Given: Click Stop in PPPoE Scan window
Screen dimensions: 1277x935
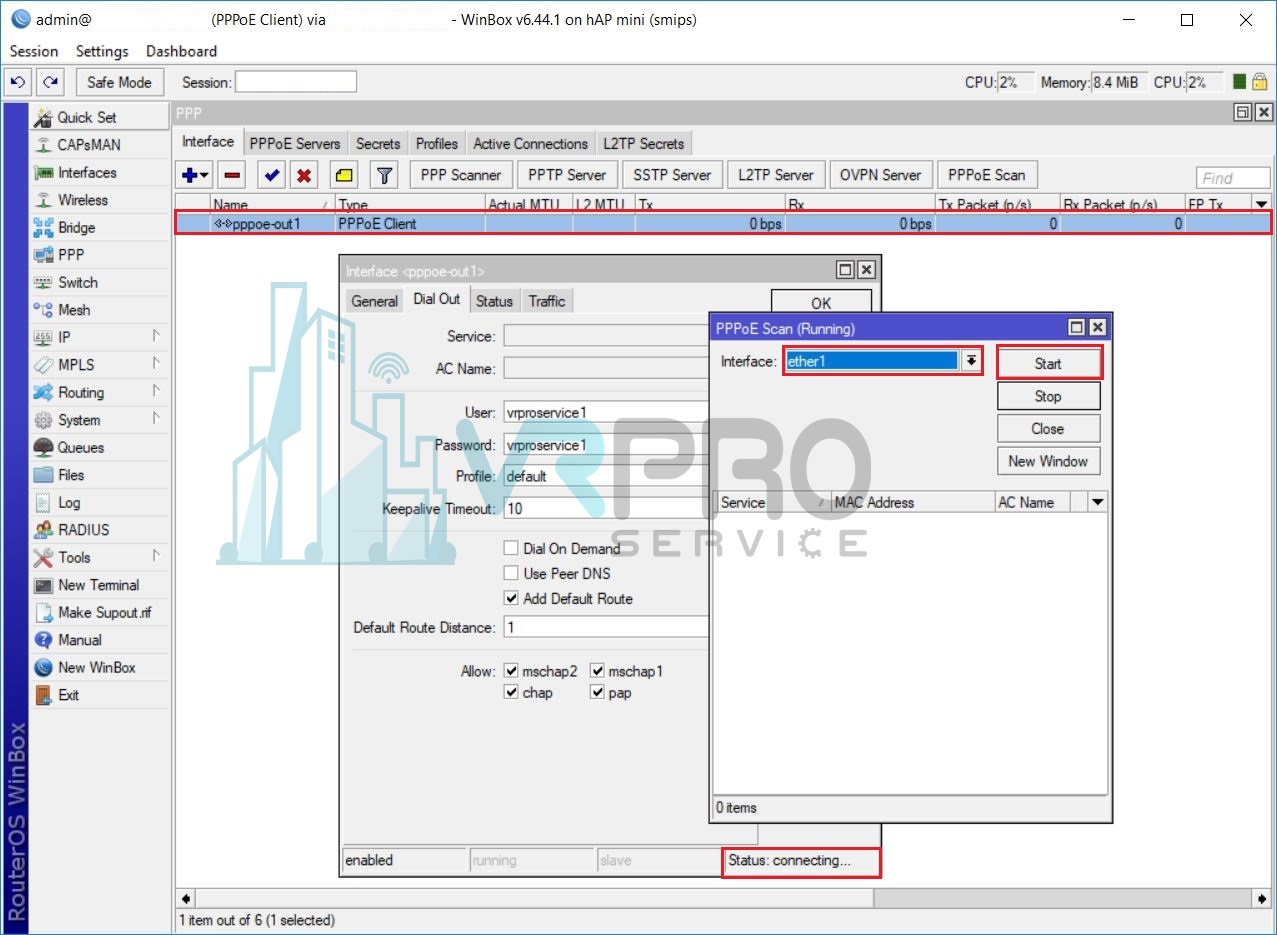Looking at the screenshot, I should pyautogui.click(x=1048, y=396).
